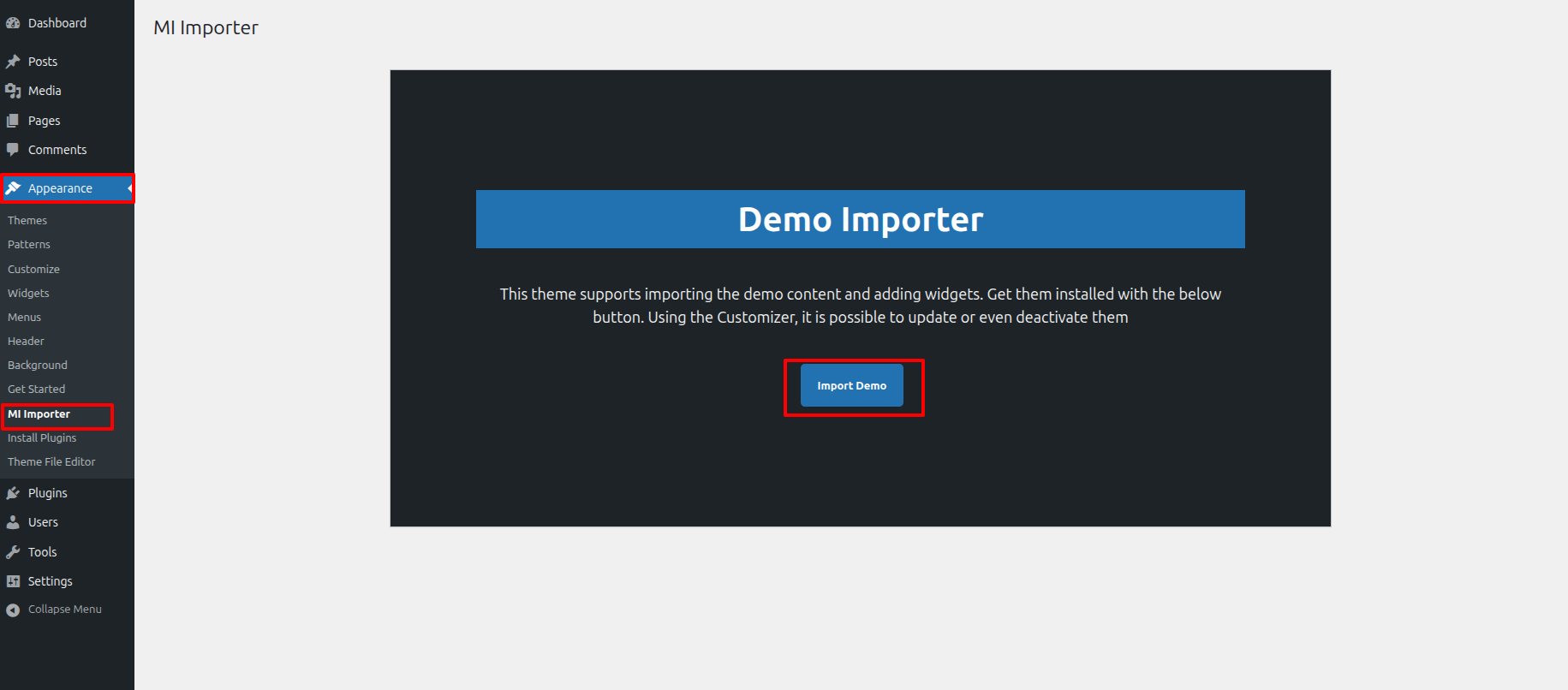Image resolution: width=1568 pixels, height=690 pixels.
Task: Click the Dashboard gauge icon
Action: [13, 23]
